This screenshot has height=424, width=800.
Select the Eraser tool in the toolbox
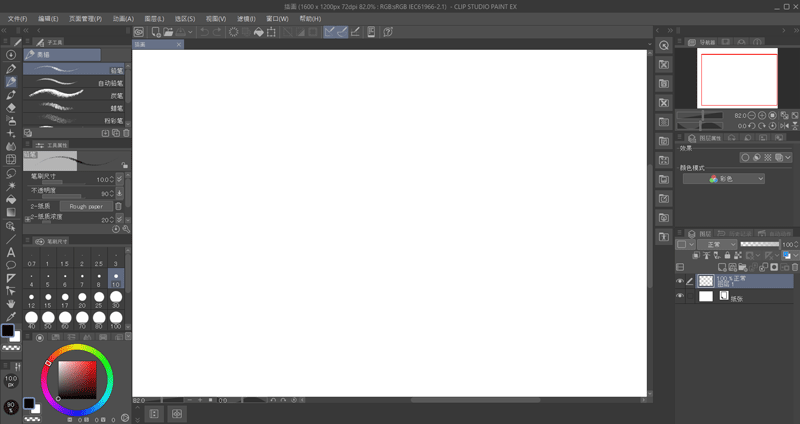tap(11, 107)
